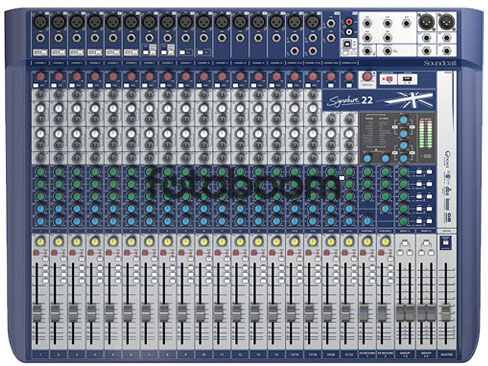
Task: Click the headphones level knob
Action: click(x=366, y=77)
